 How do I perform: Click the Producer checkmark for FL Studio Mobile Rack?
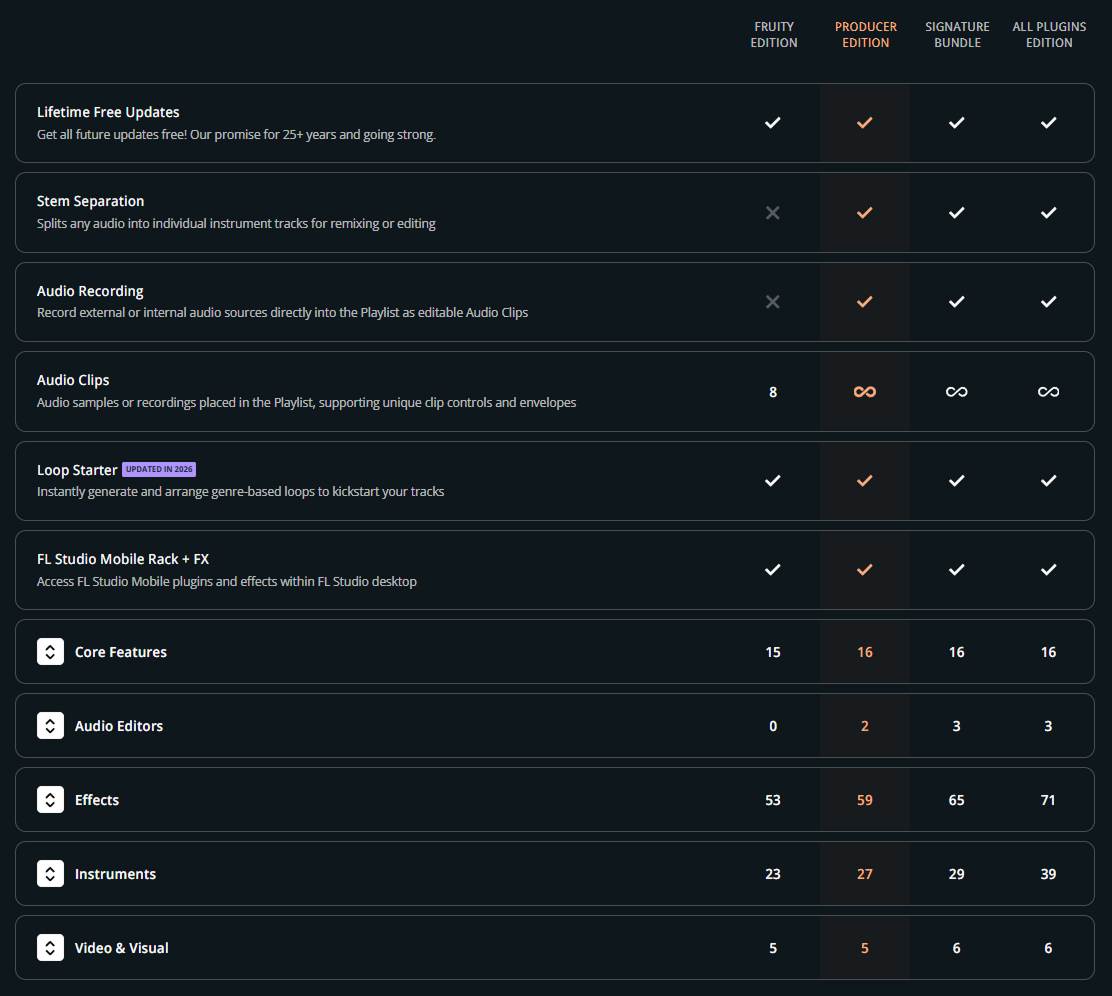pyautogui.click(x=864, y=570)
